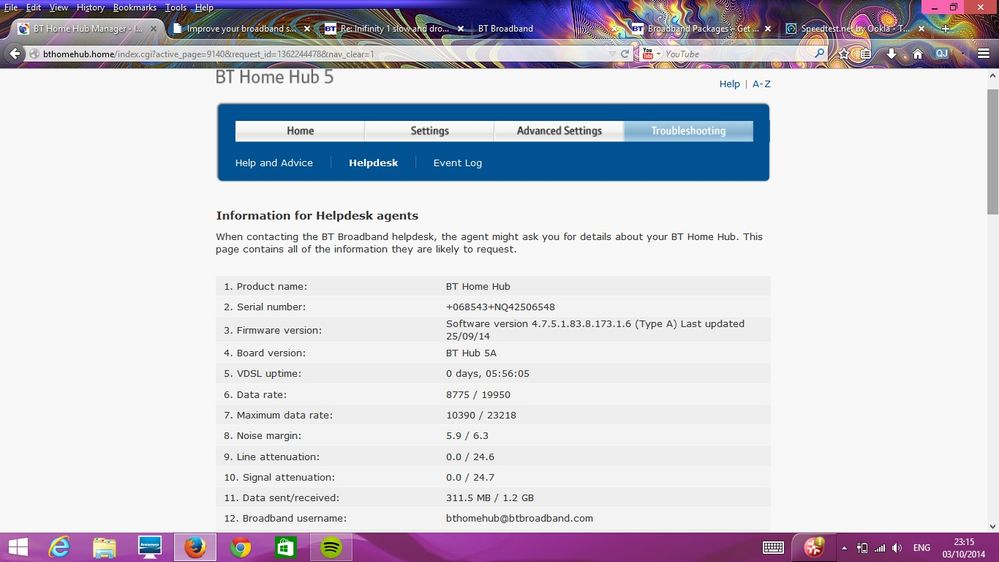Click the page vertical scrollbar thumb
The height and width of the screenshot is (562, 999).
(993, 152)
